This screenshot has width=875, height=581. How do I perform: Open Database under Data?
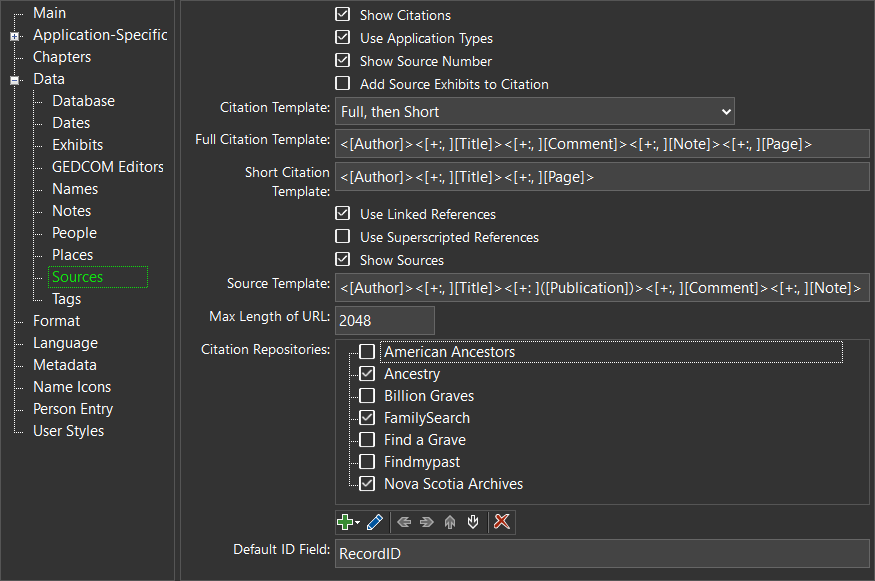(84, 101)
